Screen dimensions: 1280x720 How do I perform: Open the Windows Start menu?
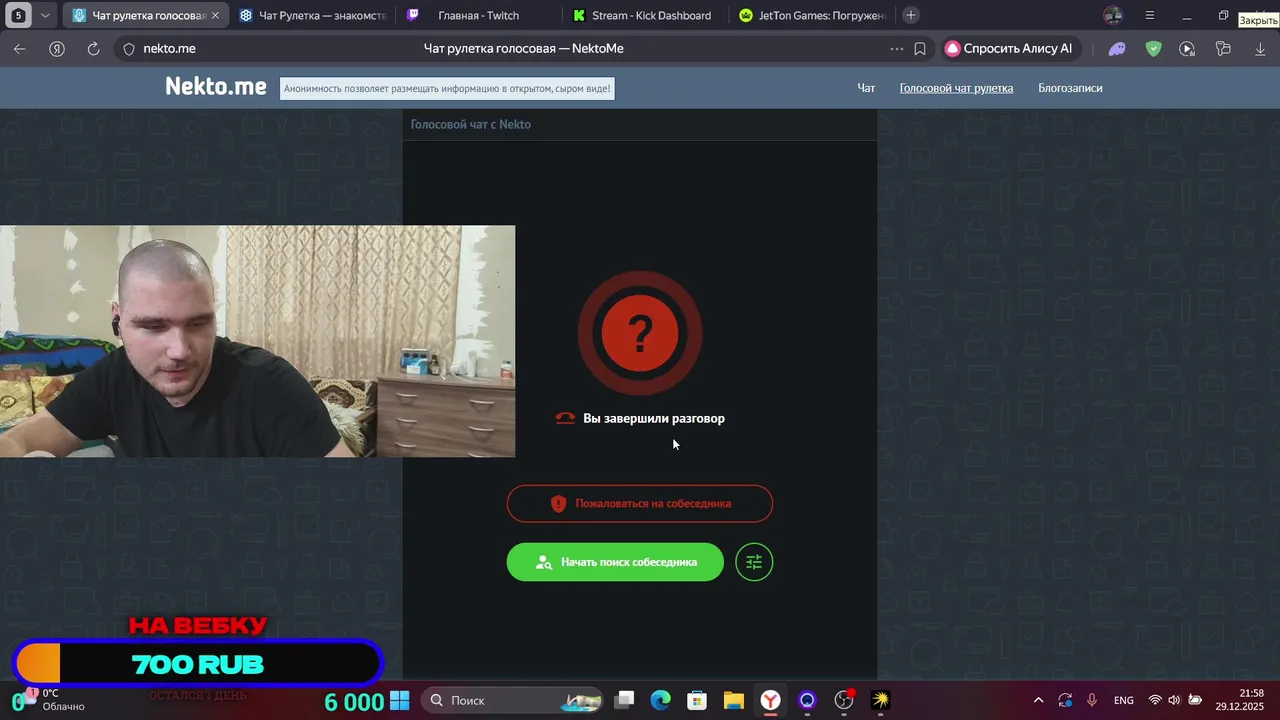point(399,700)
